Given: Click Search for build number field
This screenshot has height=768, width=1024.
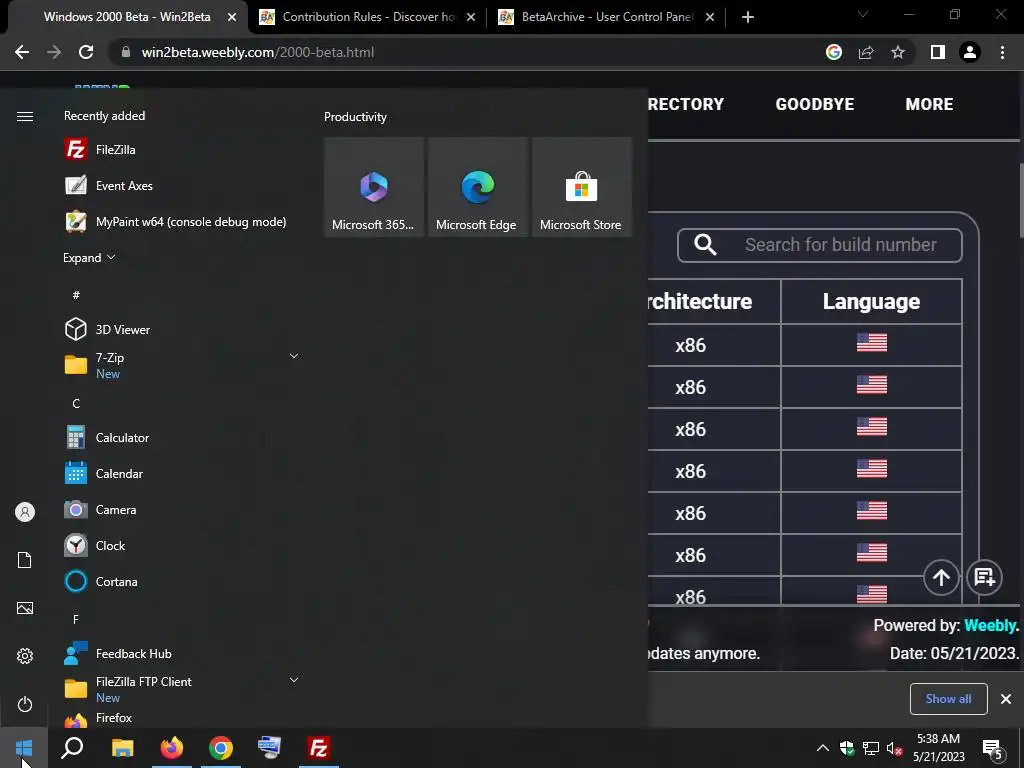Looking at the screenshot, I should [x=820, y=245].
